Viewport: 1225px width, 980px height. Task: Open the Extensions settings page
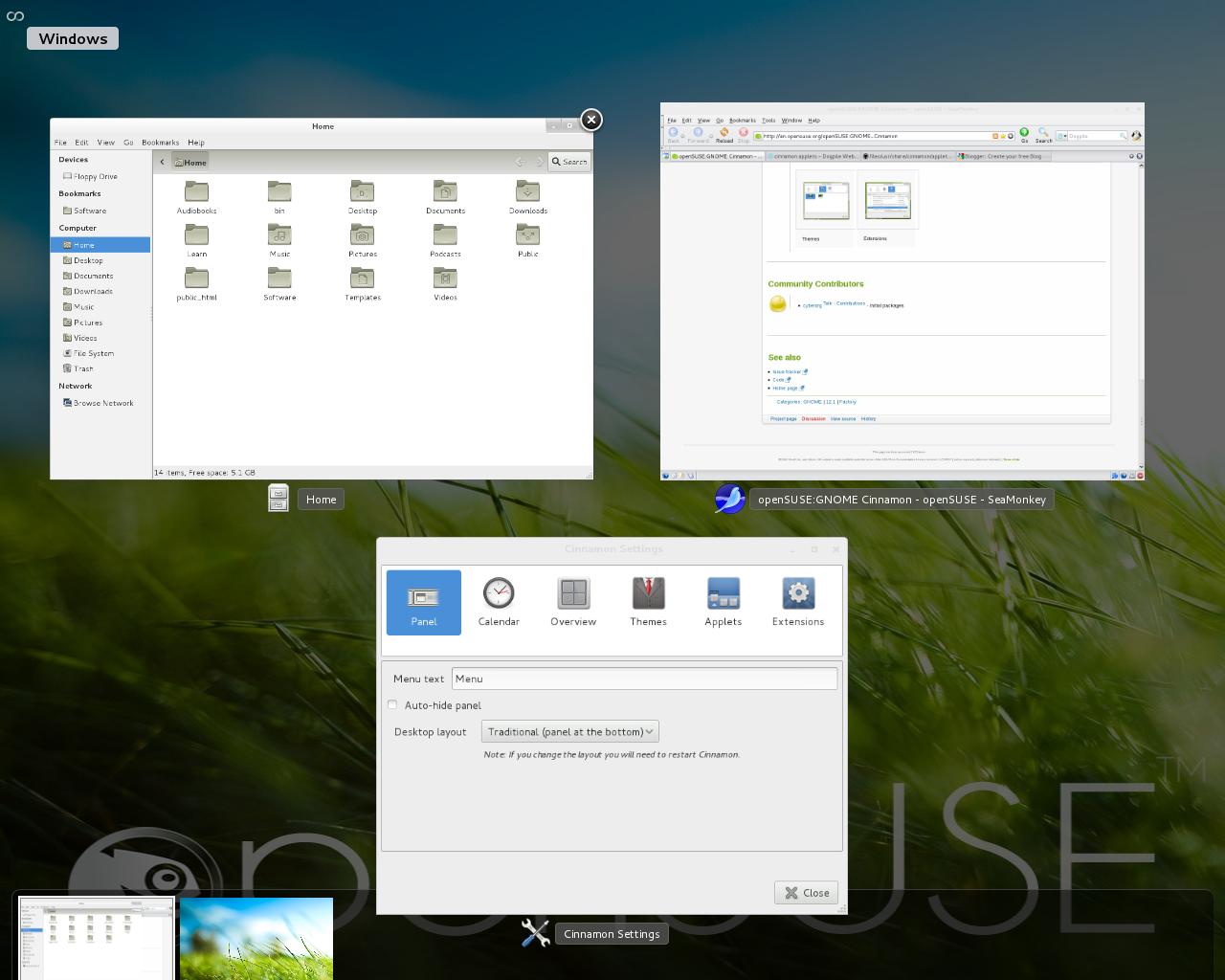point(798,601)
